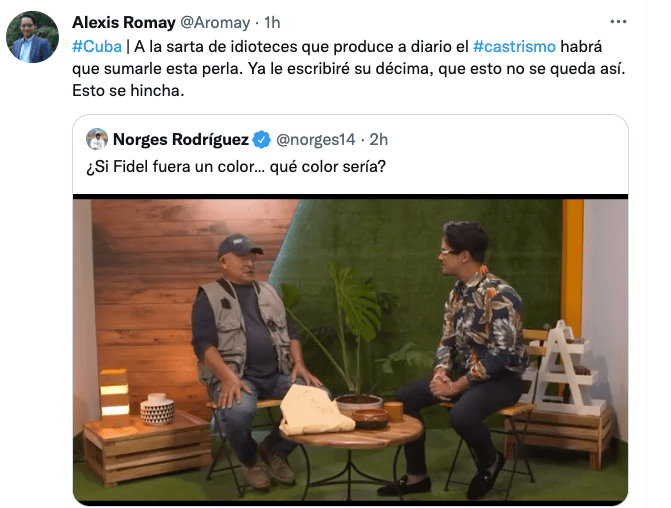Open the @Aromay handle
The width and height of the screenshot is (671, 508).
click(x=215, y=22)
